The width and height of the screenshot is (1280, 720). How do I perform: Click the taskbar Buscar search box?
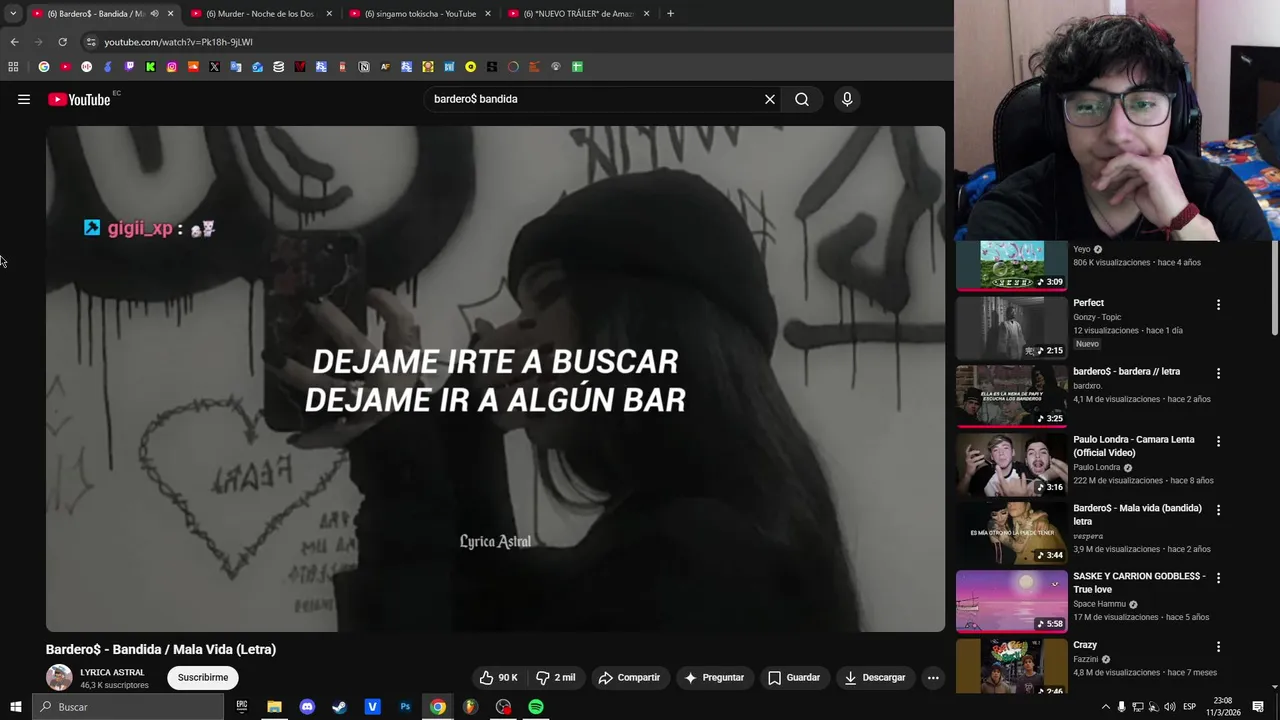coord(128,707)
